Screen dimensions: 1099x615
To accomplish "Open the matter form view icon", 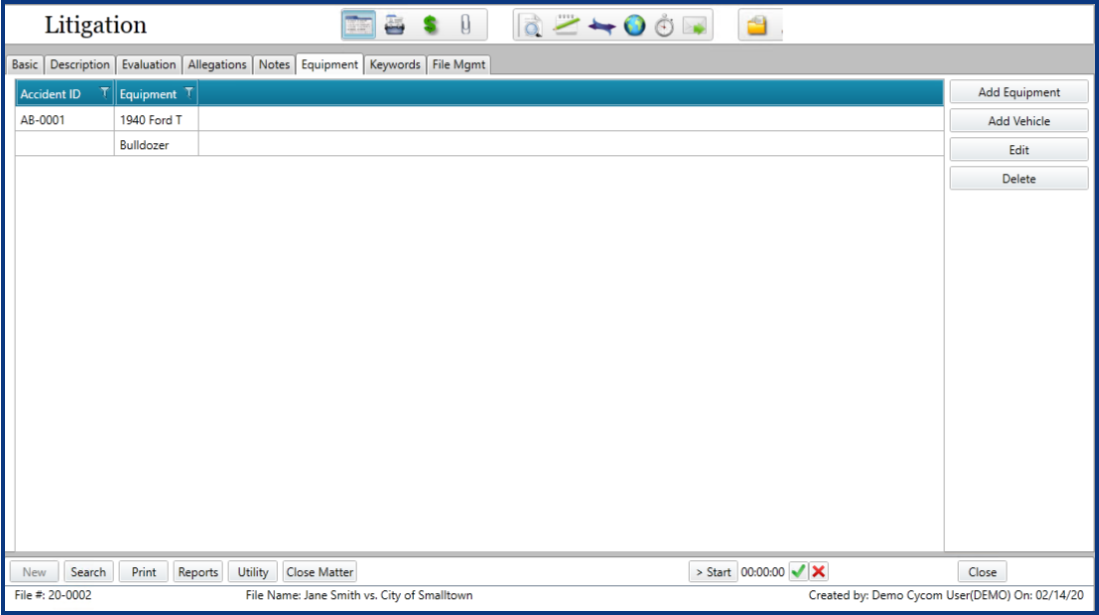I will pyautogui.click(x=358, y=25).
